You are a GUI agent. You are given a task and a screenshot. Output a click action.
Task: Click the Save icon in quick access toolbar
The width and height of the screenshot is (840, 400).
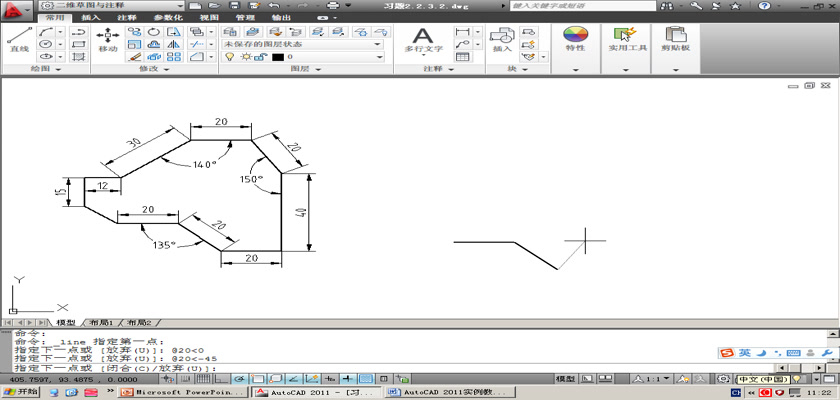coord(234,5)
